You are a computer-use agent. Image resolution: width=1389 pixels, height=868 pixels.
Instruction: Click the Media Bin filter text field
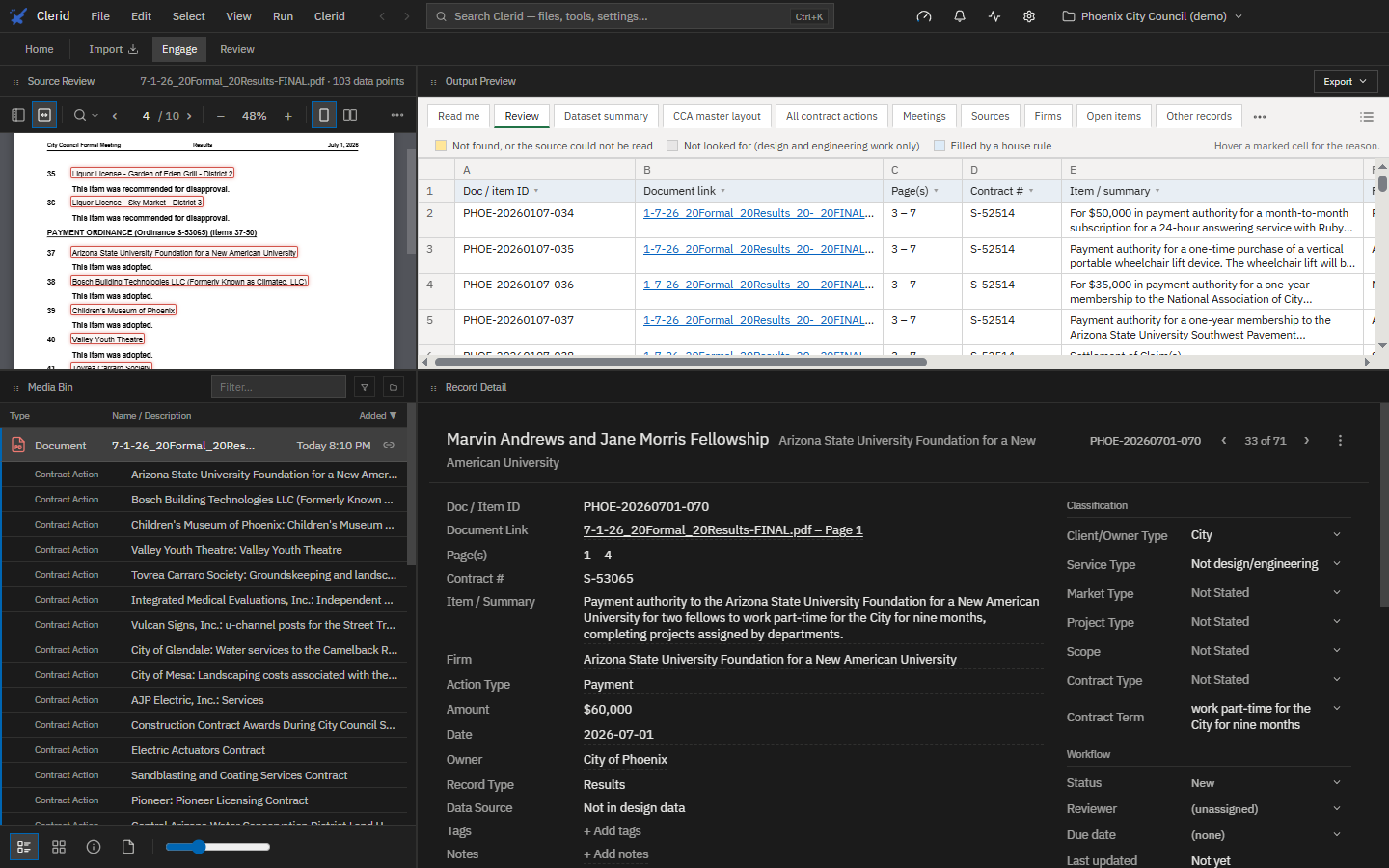click(279, 387)
